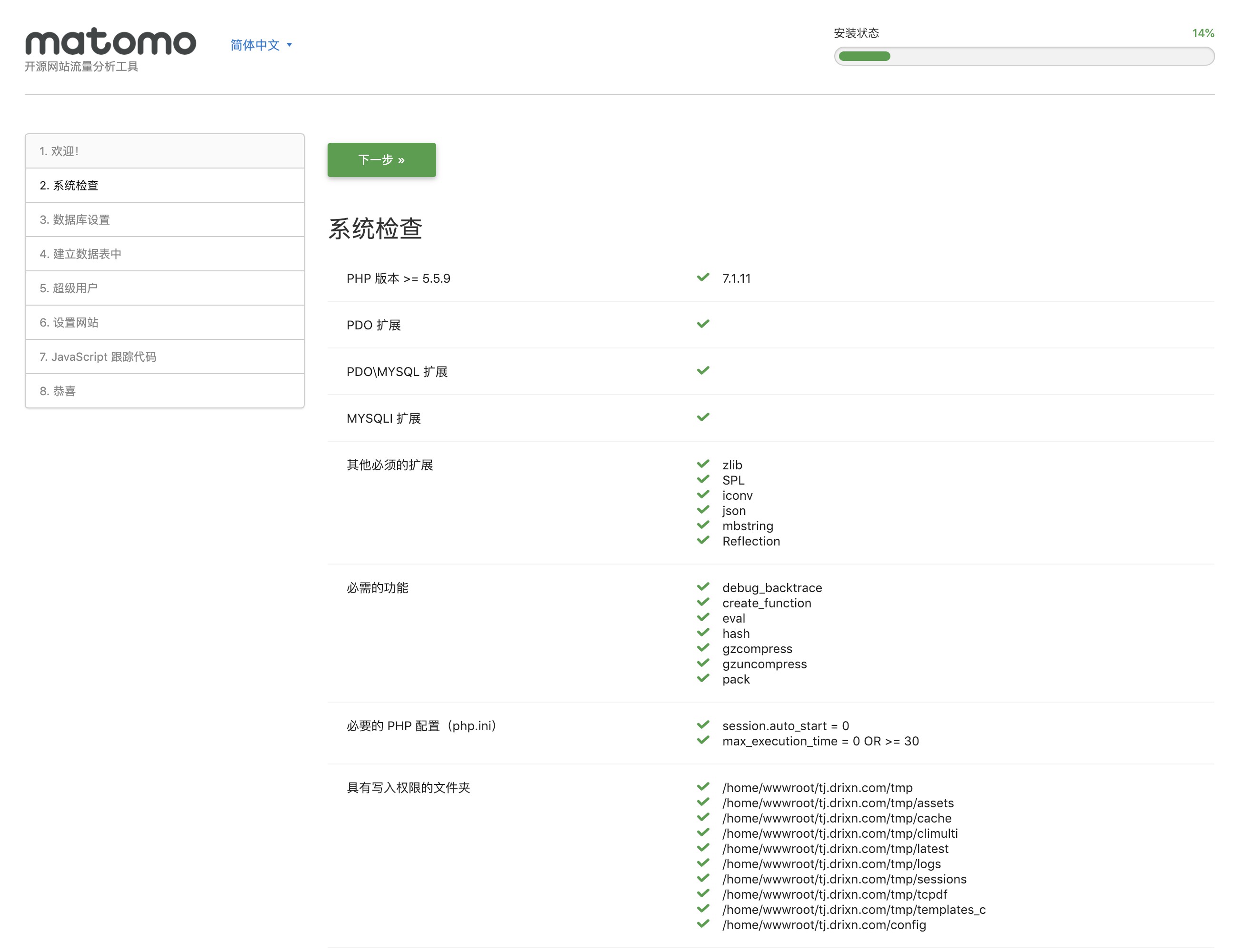1238x952 pixels.
Task: Click the checkmark beside mbstring
Action: pos(703,525)
